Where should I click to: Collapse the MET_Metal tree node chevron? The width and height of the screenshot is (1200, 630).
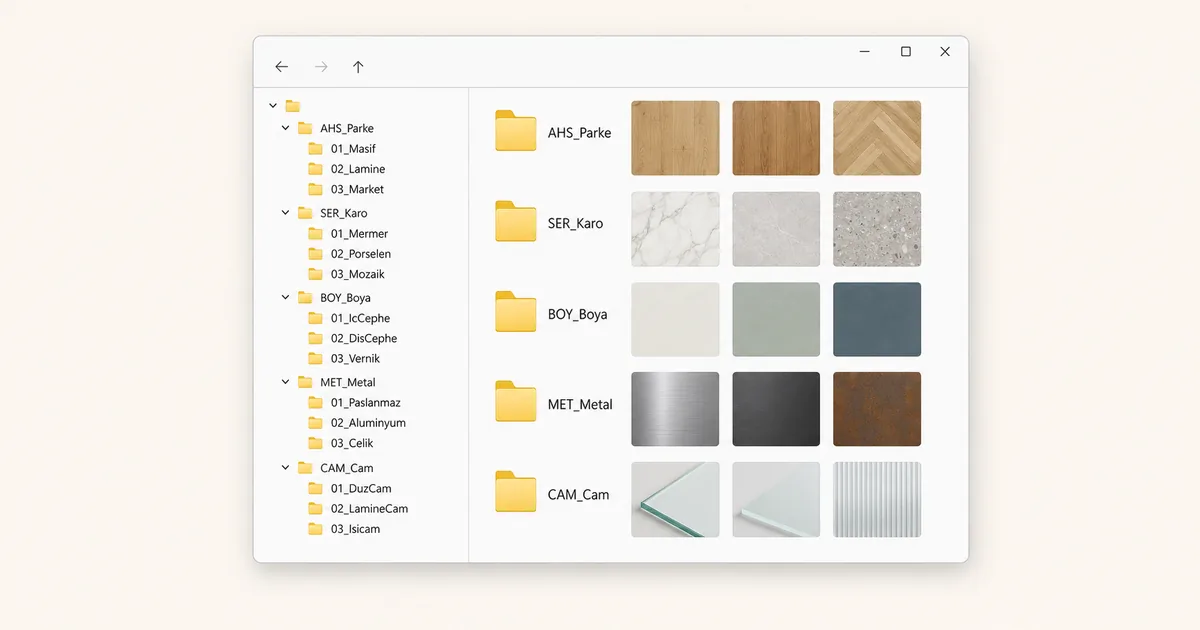(x=286, y=382)
